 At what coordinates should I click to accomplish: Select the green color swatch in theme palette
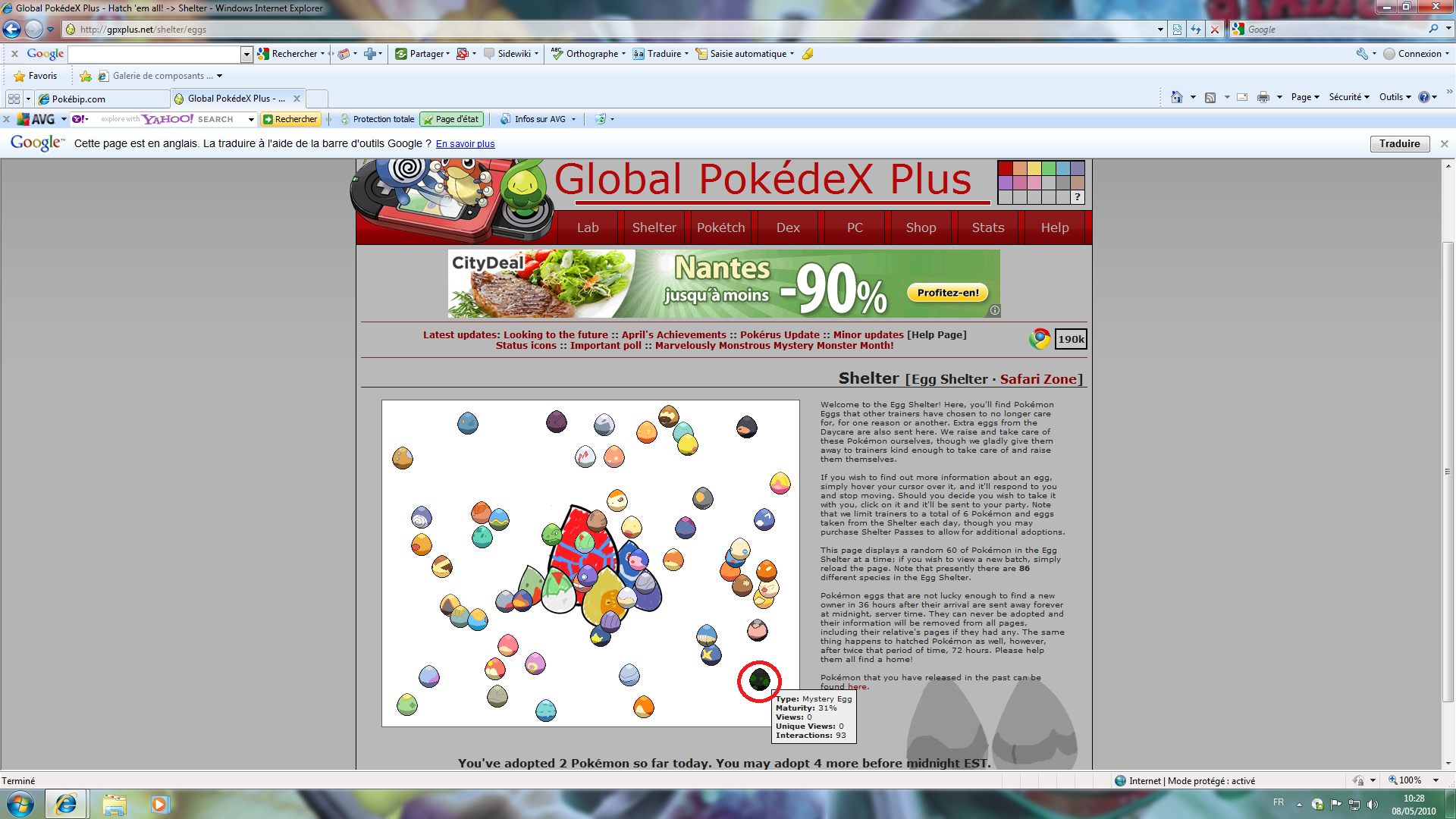(x=1049, y=168)
